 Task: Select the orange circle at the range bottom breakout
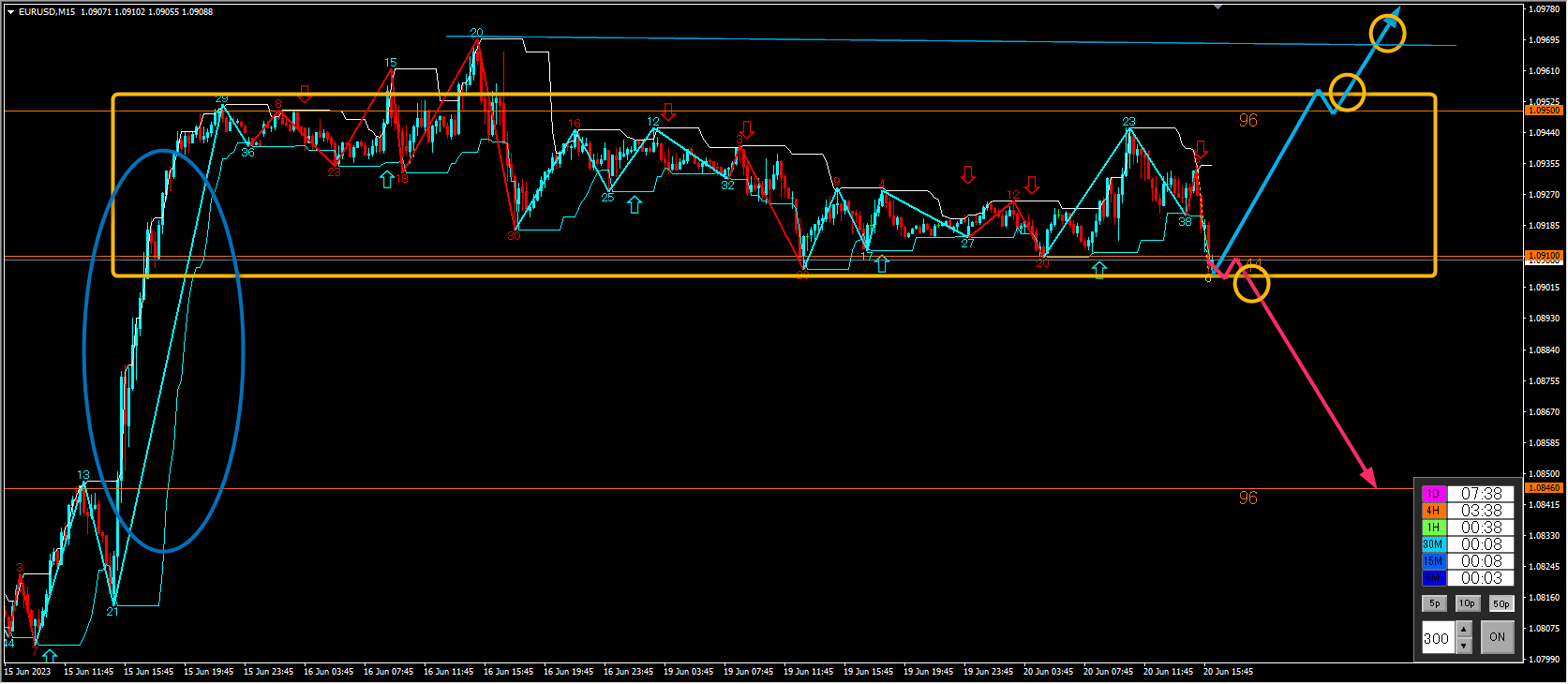click(1251, 283)
